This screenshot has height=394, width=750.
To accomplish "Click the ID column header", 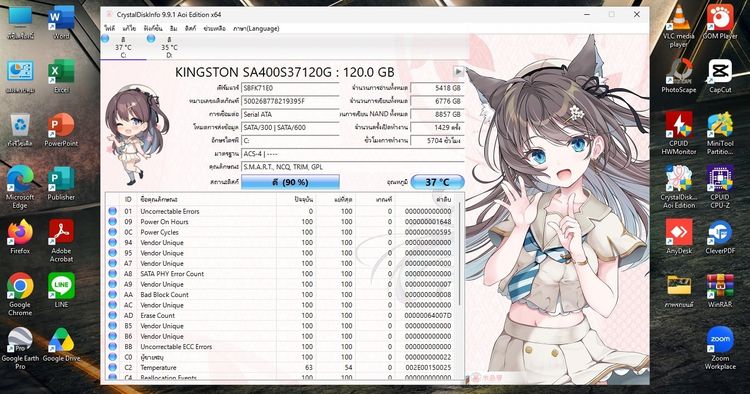I will tap(128, 199).
